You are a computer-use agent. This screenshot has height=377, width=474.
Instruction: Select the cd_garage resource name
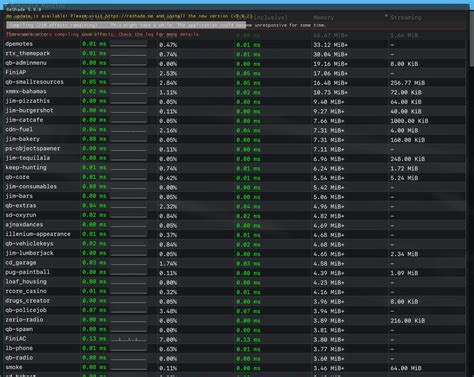(x=21, y=263)
